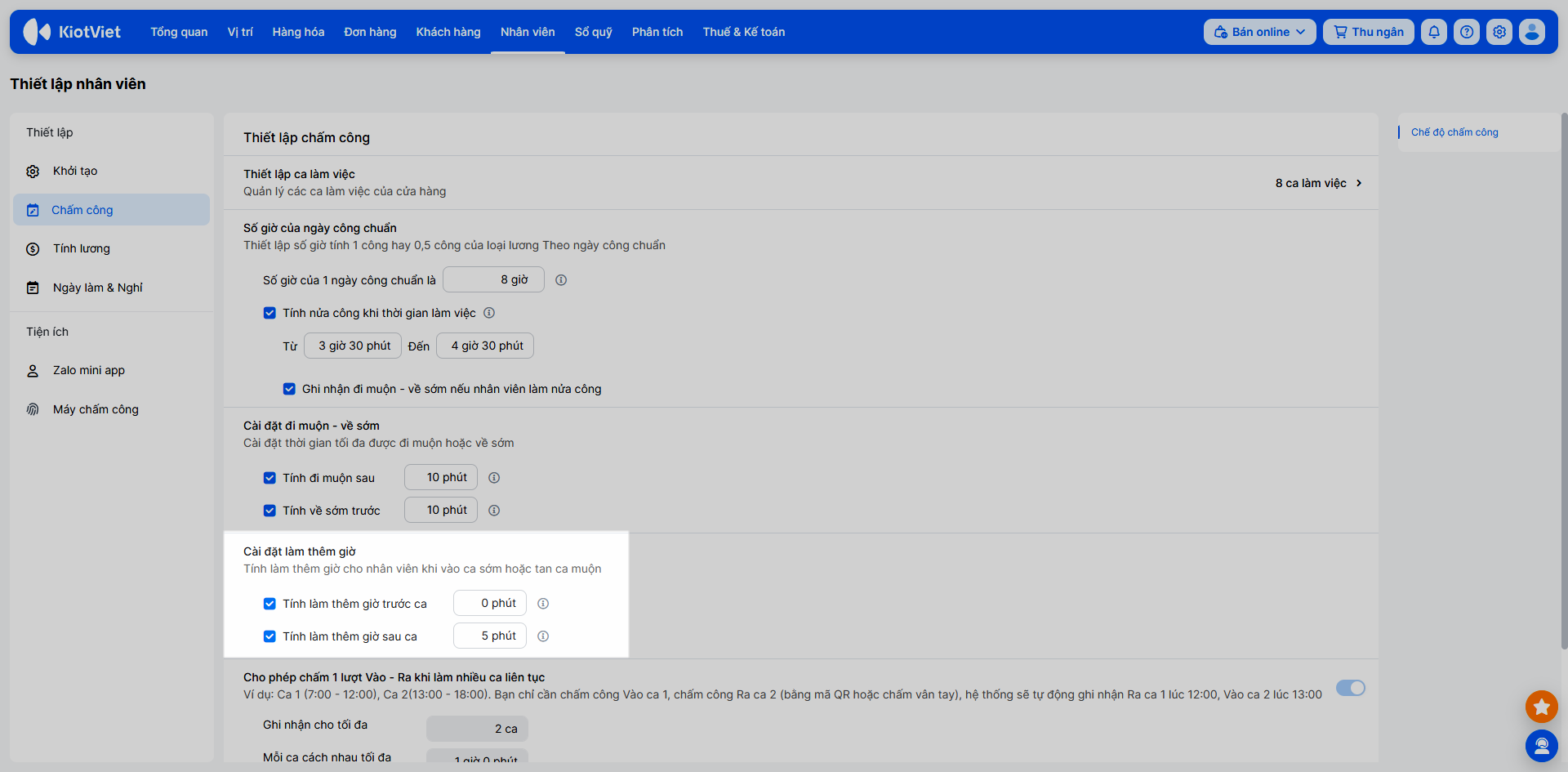The height and width of the screenshot is (772, 1568).
Task: Click info icon beside làm thêm giờ trước ca
Action: coord(543,604)
